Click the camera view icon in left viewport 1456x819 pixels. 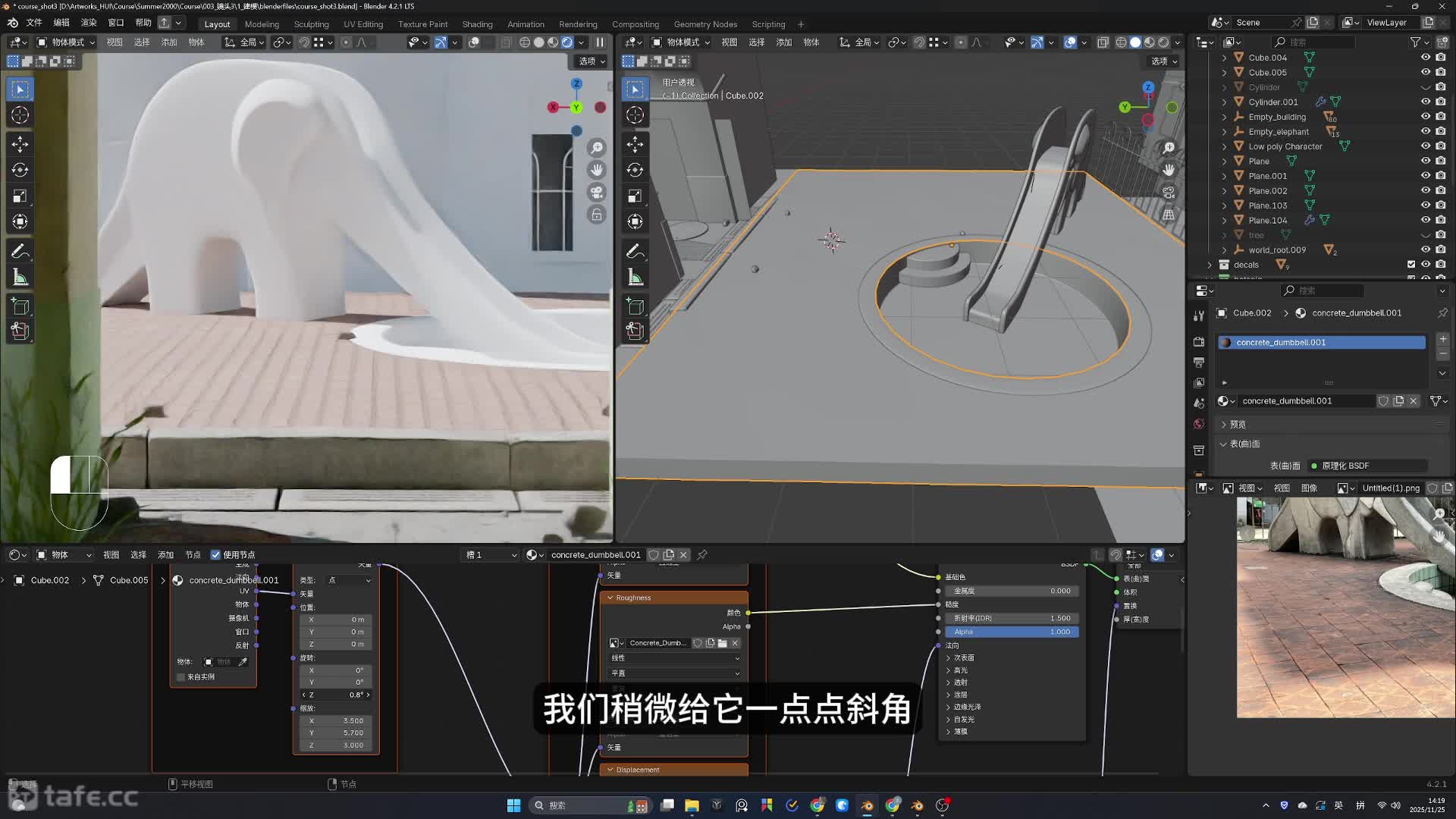(x=597, y=193)
